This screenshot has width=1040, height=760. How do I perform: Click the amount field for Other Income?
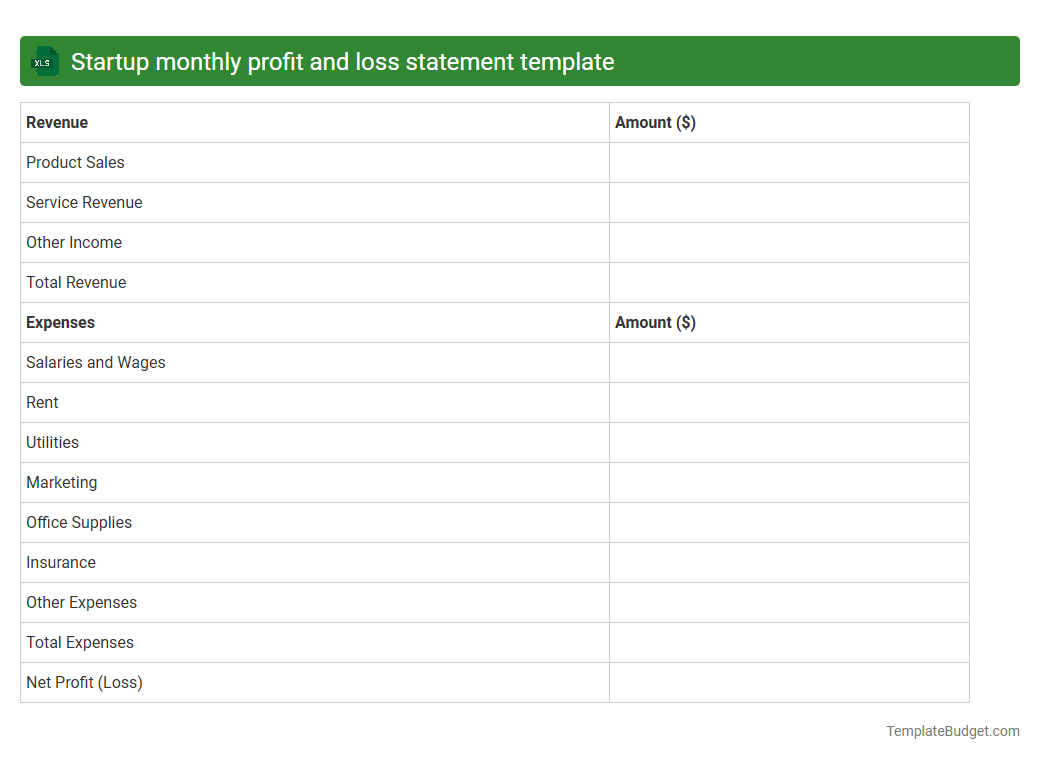click(789, 242)
